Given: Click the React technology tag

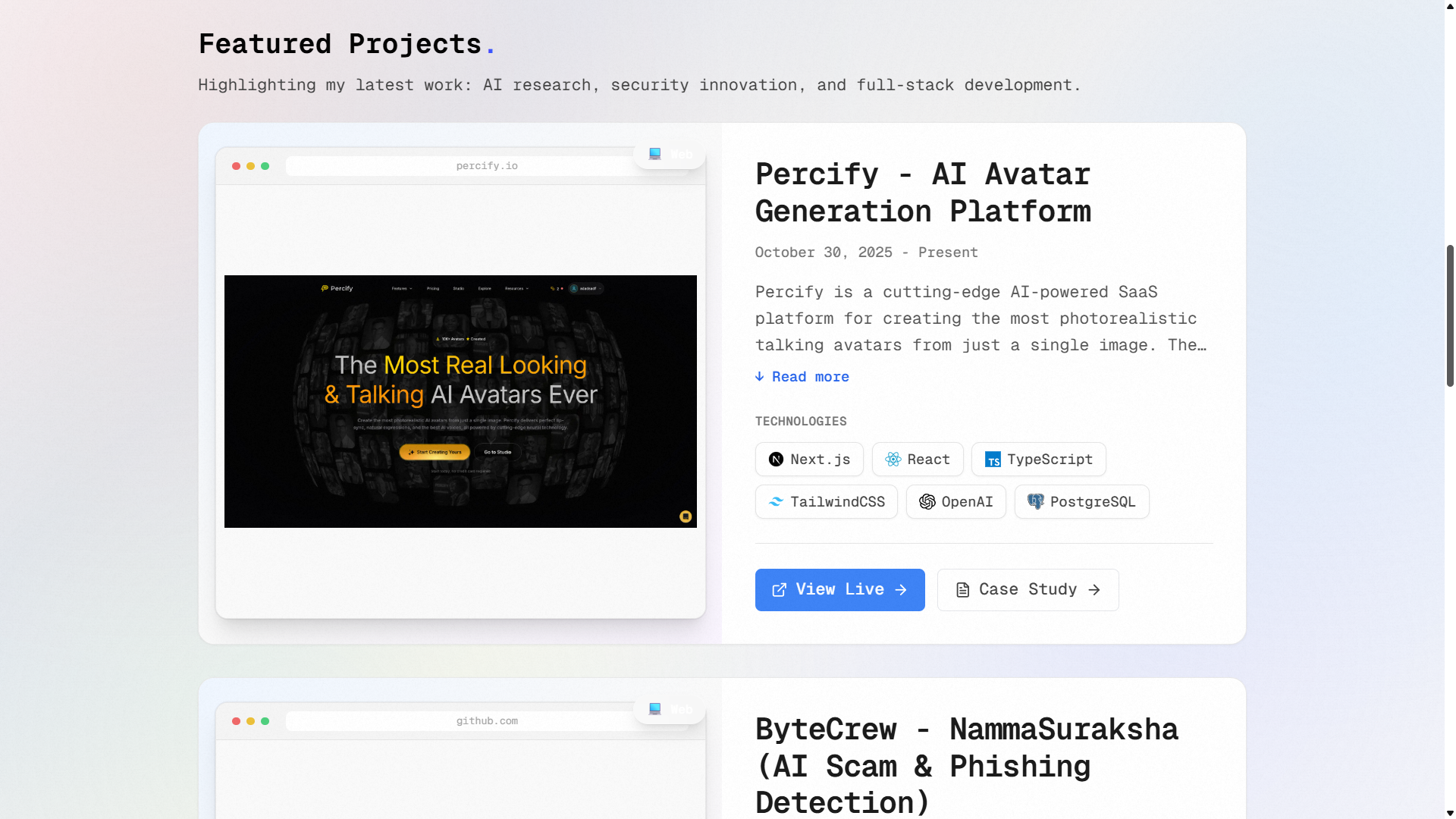Looking at the screenshot, I should [918, 460].
